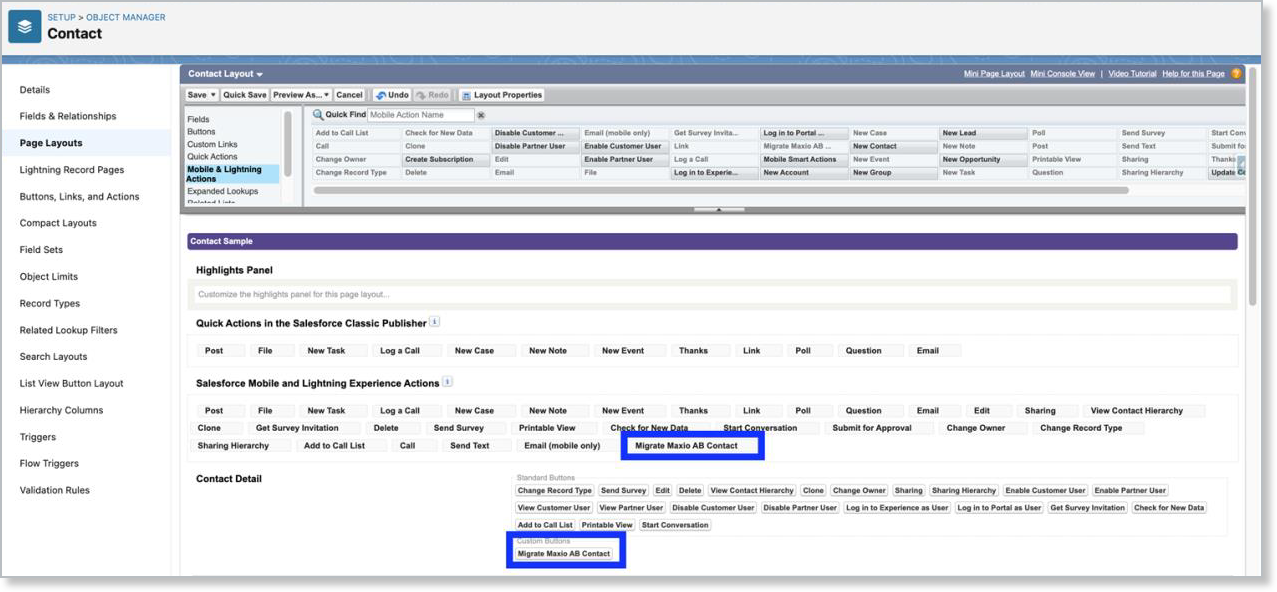This screenshot has height=592, width=1277.
Task: Collapse the palette using the divider handle
Action: point(719,210)
